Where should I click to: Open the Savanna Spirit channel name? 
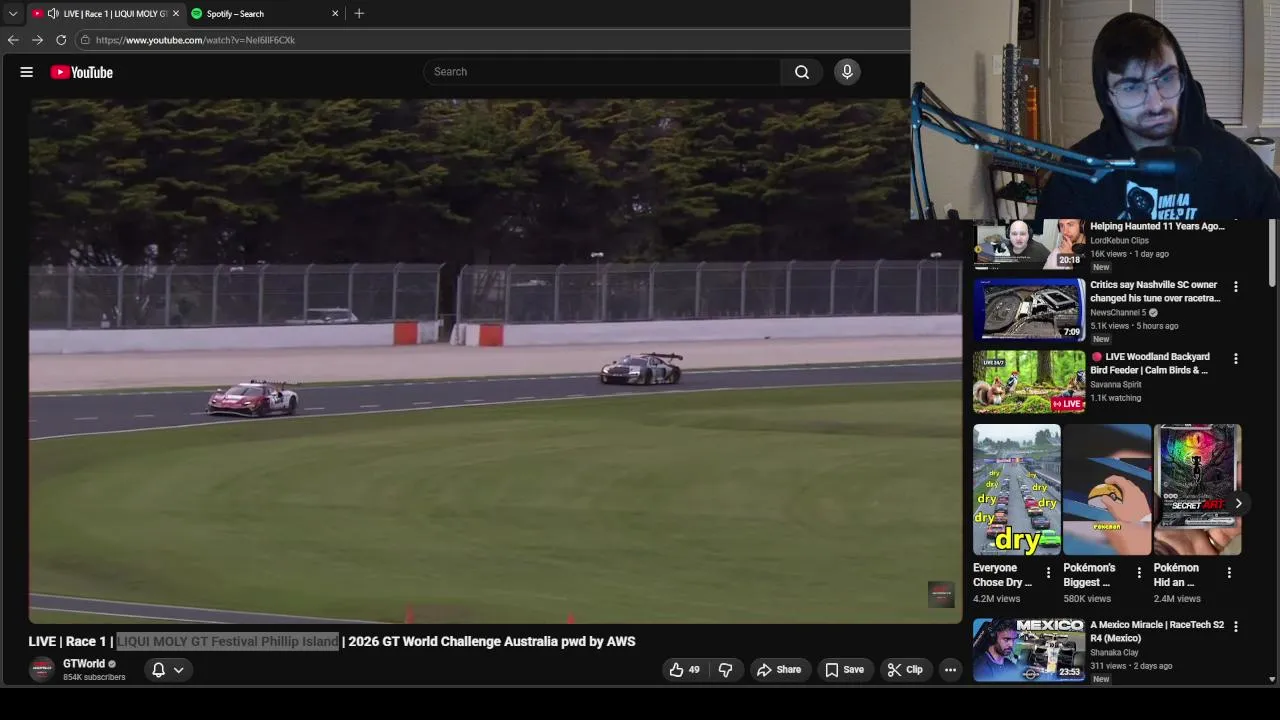coord(1116,384)
